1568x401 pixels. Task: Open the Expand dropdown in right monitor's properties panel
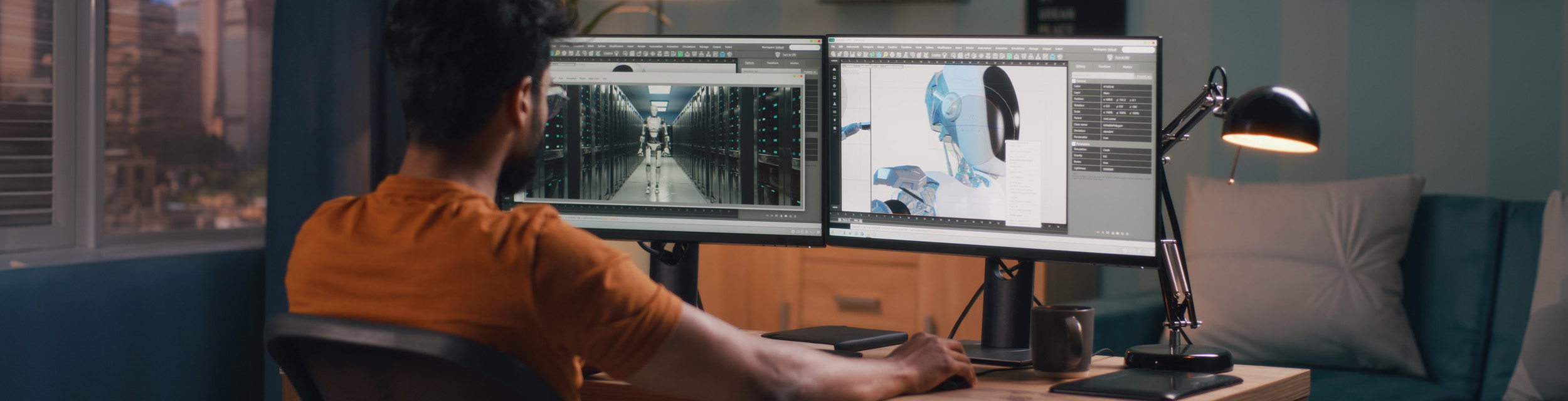pos(1143,76)
